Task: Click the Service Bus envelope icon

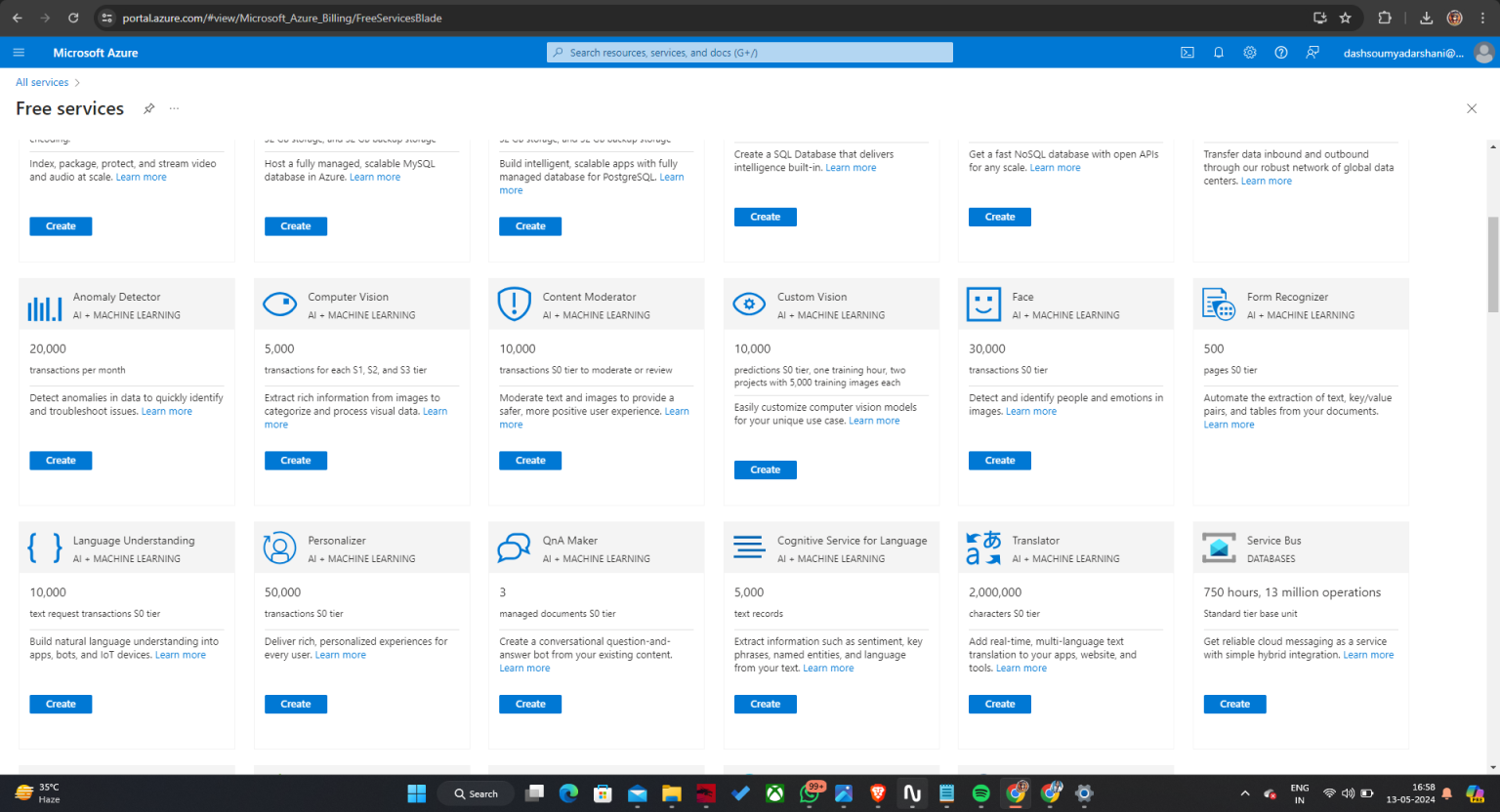Action: [1218, 548]
